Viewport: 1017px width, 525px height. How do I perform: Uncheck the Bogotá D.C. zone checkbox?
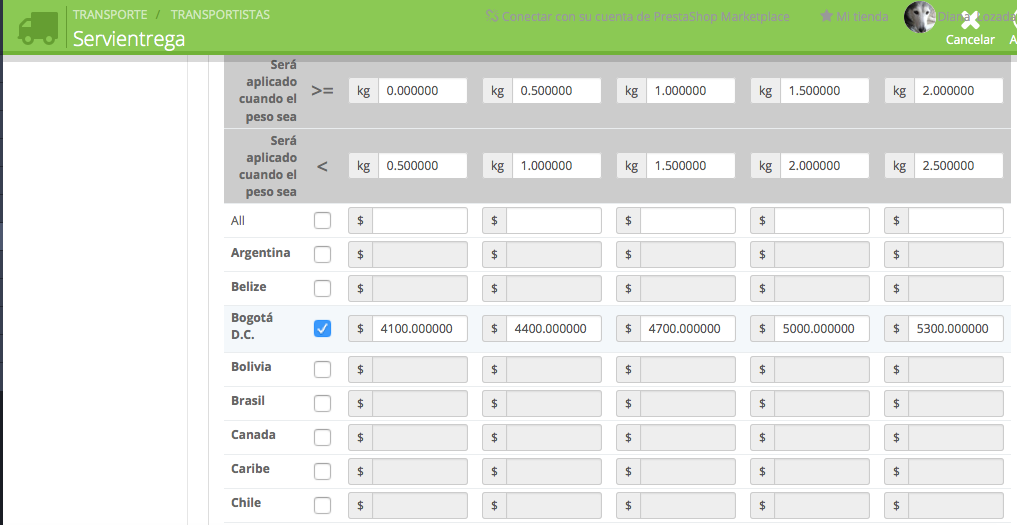pos(322,328)
